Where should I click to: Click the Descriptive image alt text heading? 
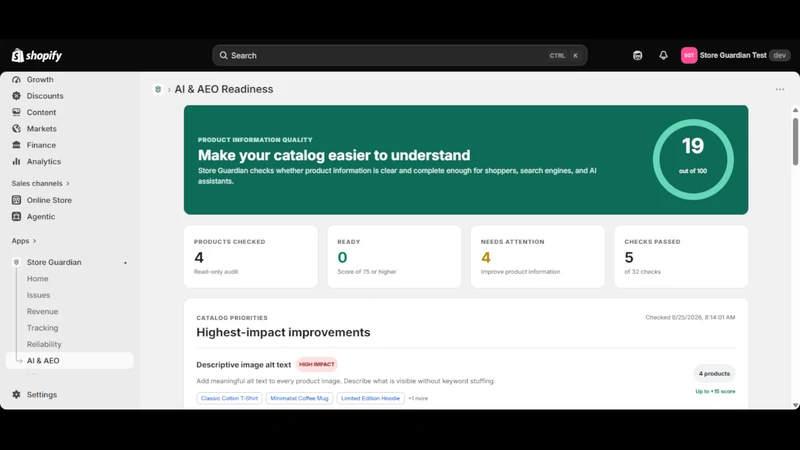[243, 365]
